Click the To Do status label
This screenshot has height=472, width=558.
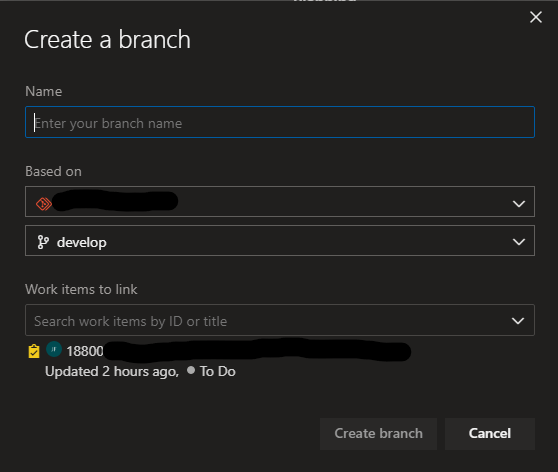[217, 372]
